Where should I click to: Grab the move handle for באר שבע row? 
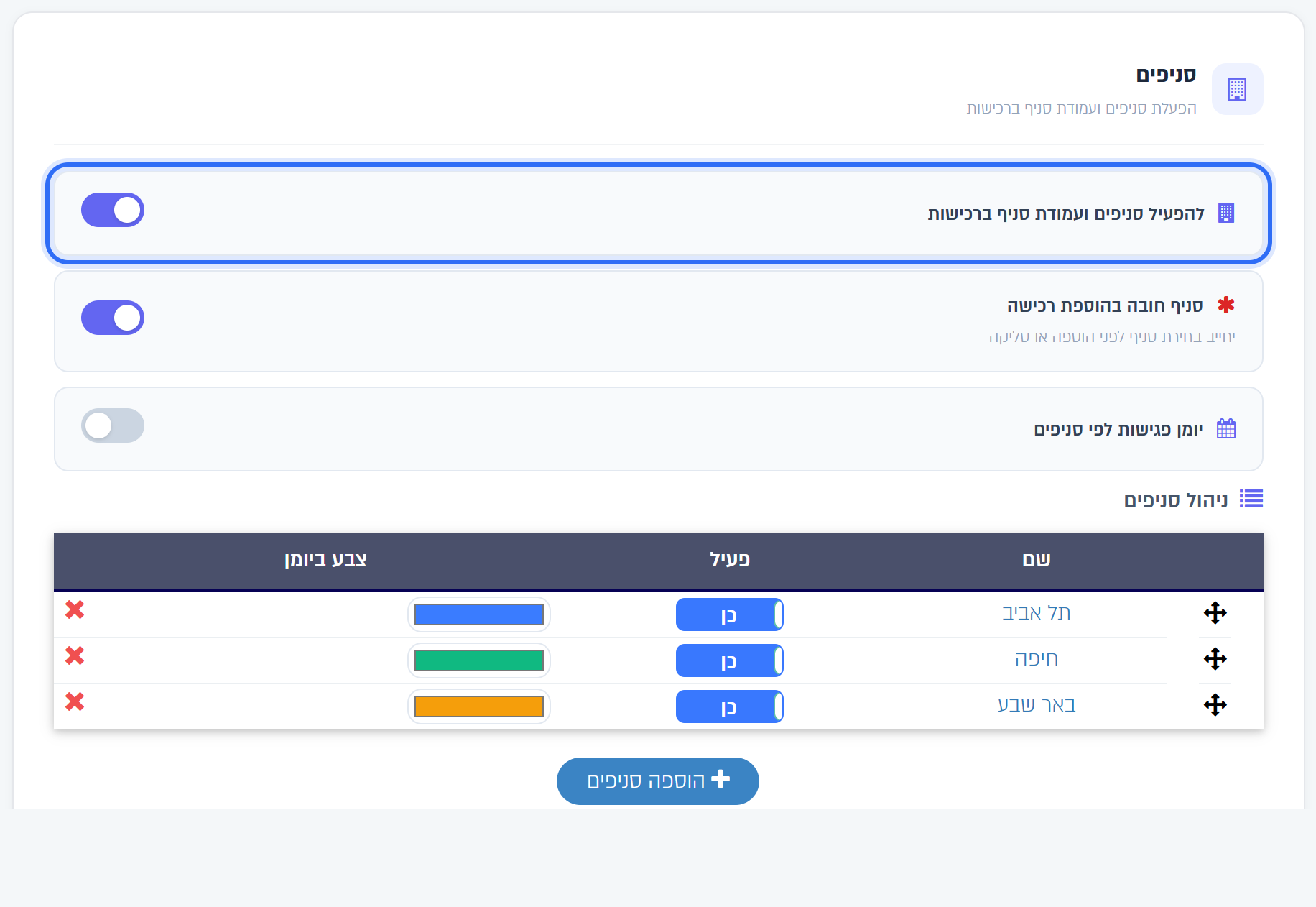click(x=1215, y=705)
